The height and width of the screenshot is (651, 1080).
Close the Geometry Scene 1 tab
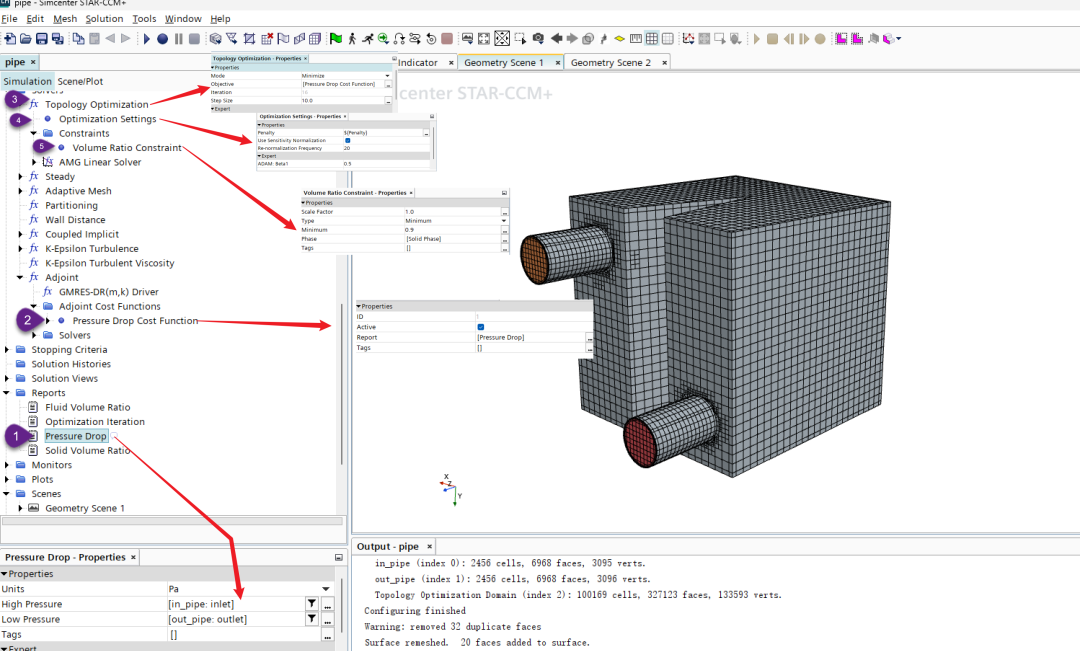coord(558,63)
